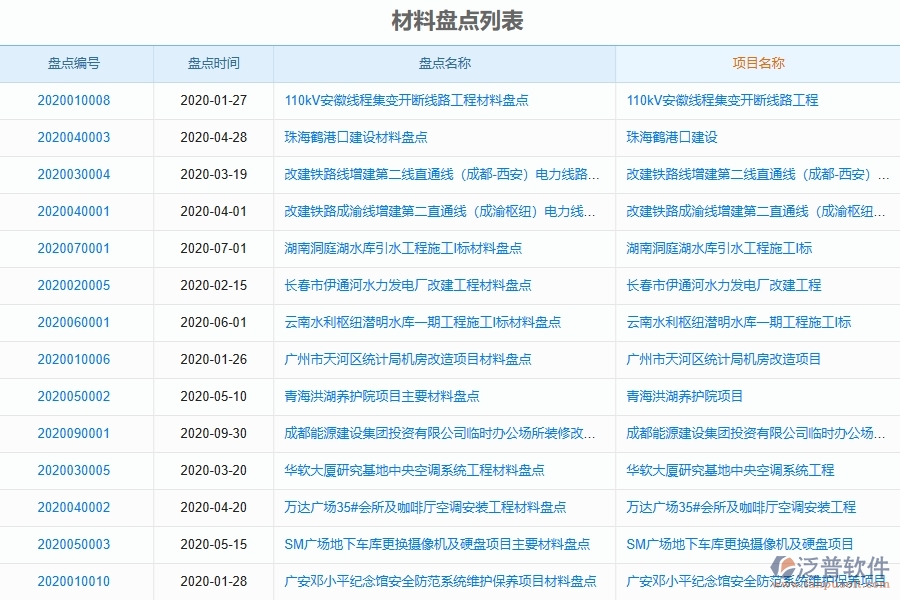Sort entries by 盘点时间 column header
Image resolution: width=900 pixels, height=600 pixels.
(x=211, y=63)
